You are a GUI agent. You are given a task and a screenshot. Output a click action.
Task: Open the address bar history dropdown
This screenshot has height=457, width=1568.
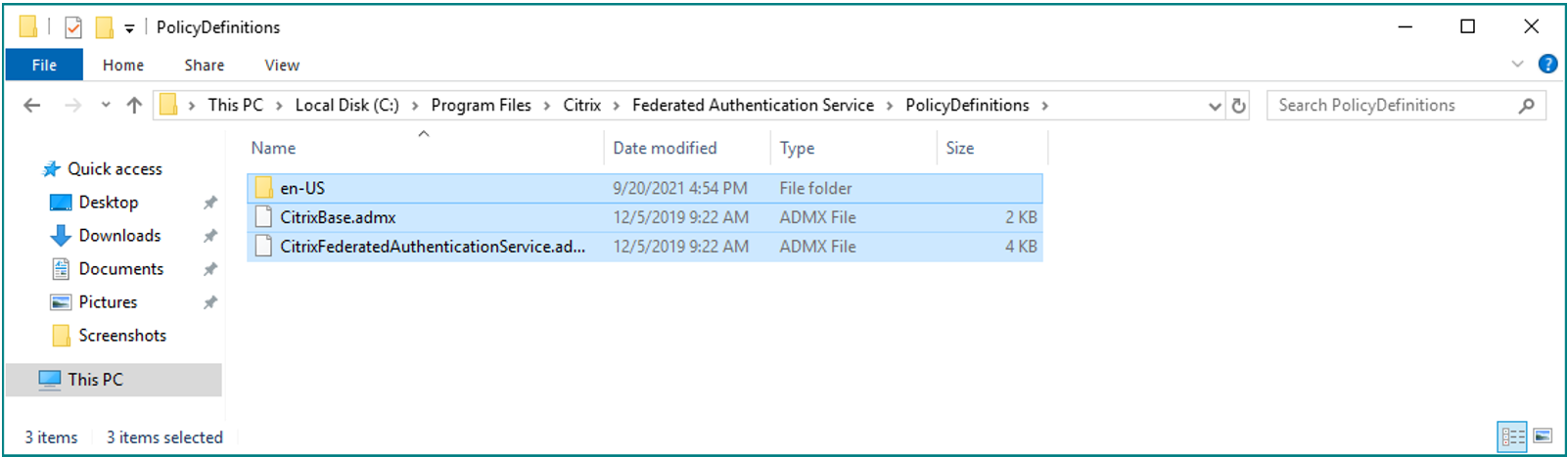1215,106
